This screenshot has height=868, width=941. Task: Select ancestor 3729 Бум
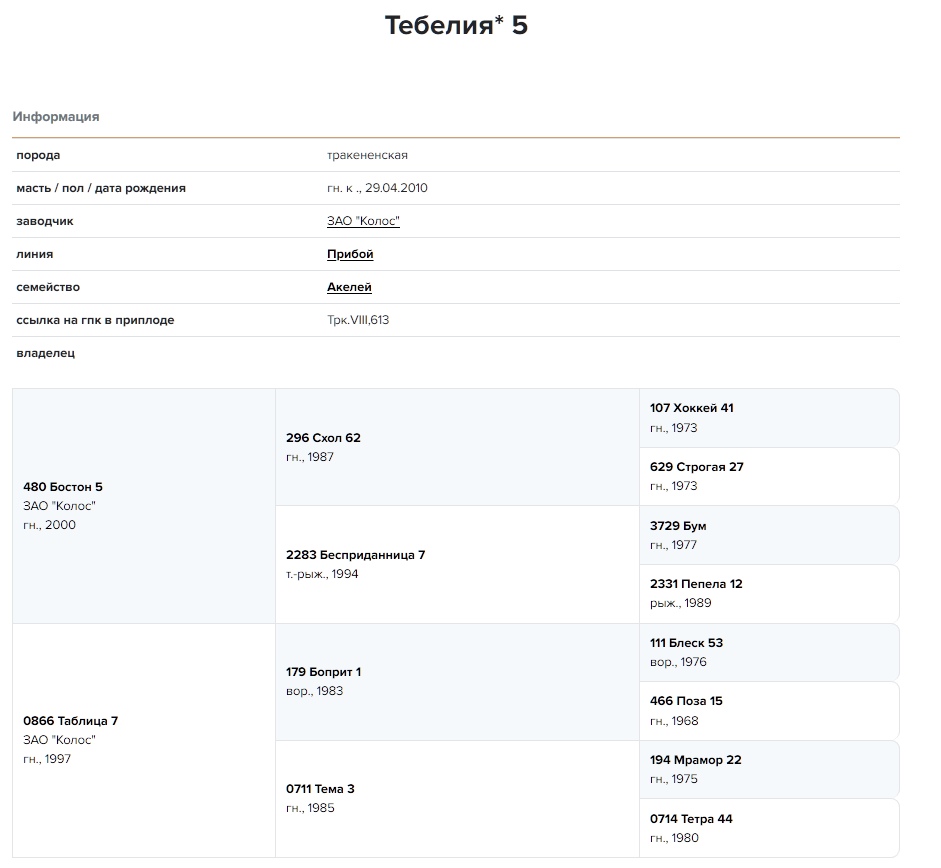(678, 526)
